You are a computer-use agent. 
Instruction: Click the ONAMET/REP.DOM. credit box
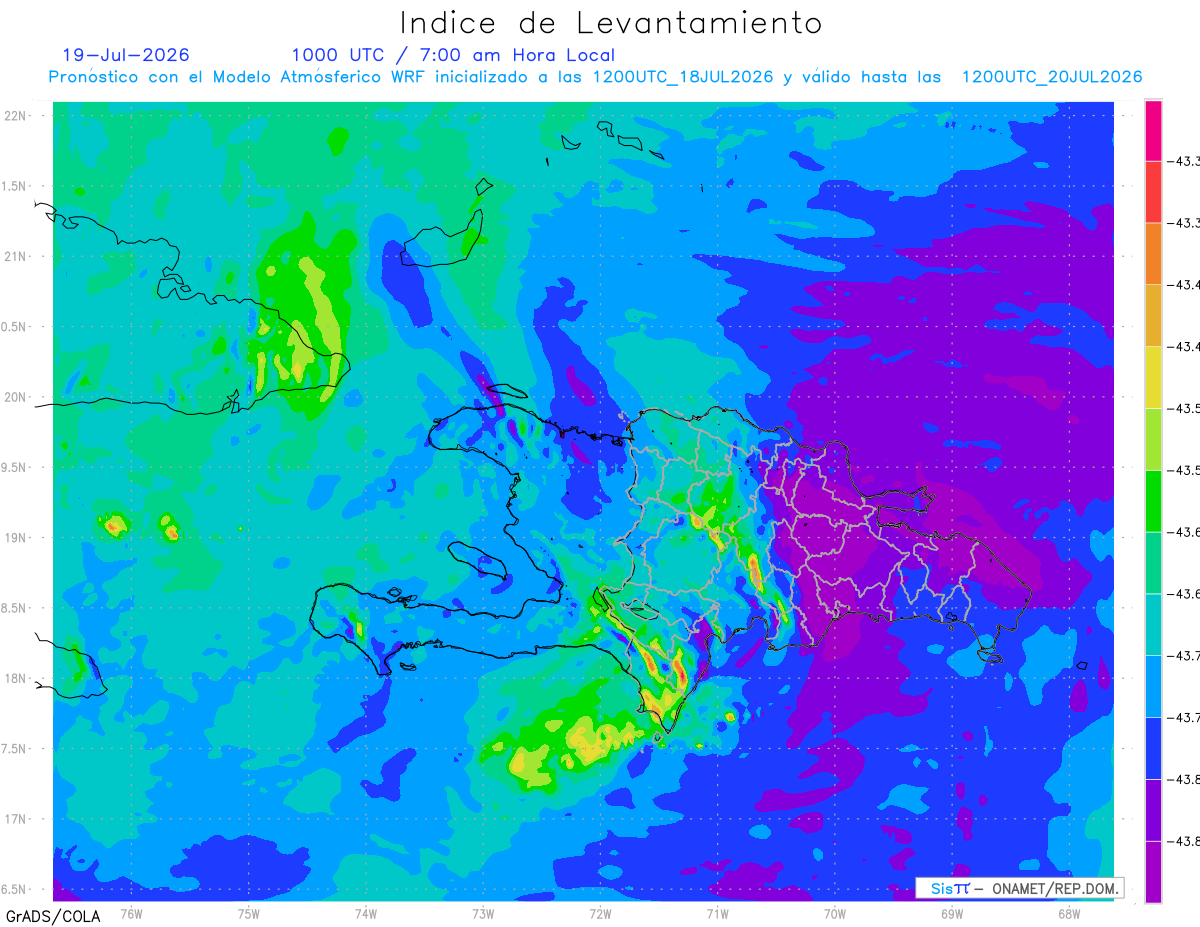coord(1020,888)
